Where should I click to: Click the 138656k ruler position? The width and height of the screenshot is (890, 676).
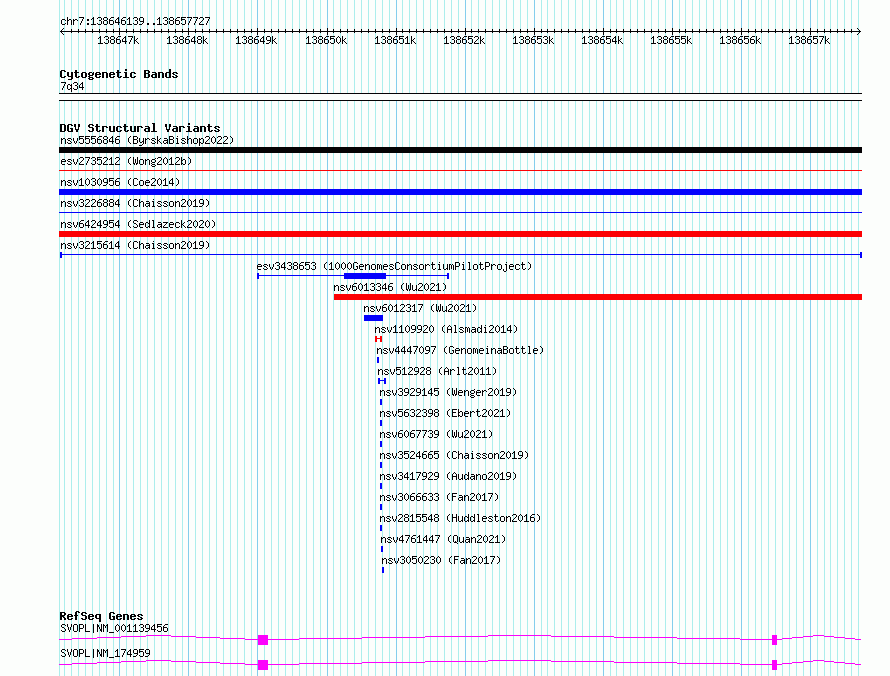(x=740, y=40)
